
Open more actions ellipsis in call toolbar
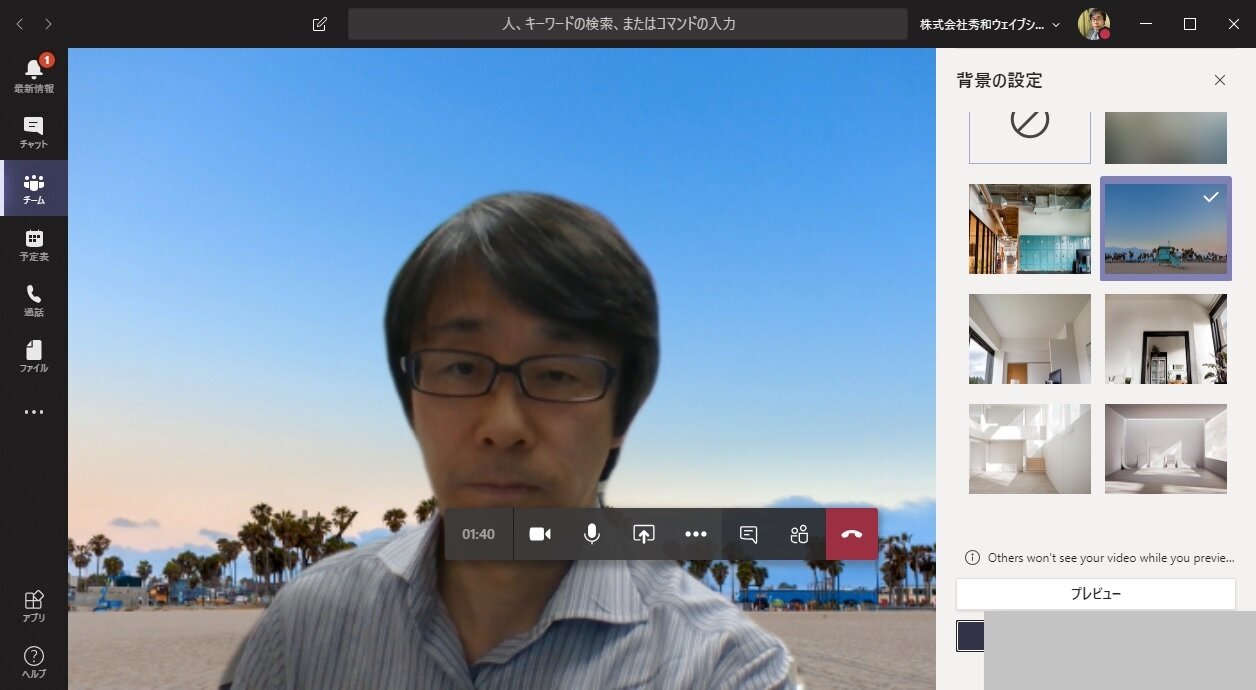696,534
